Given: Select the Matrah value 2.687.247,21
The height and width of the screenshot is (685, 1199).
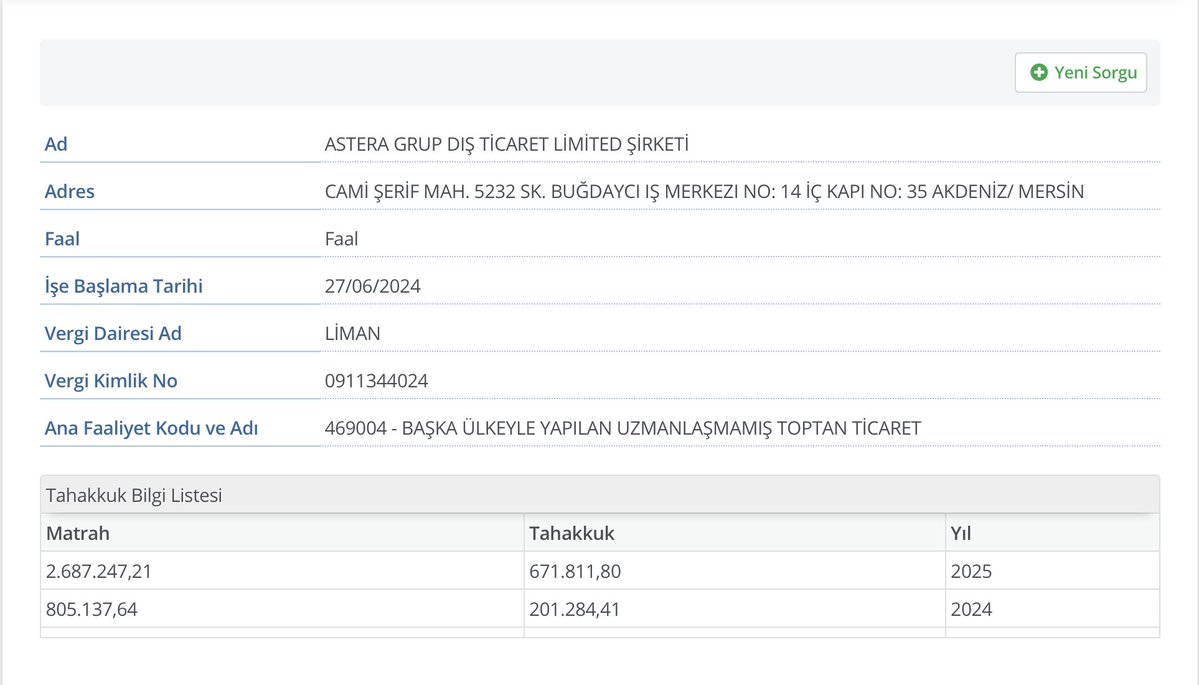Looking at the screenshot, I should [x=99, y=572].
